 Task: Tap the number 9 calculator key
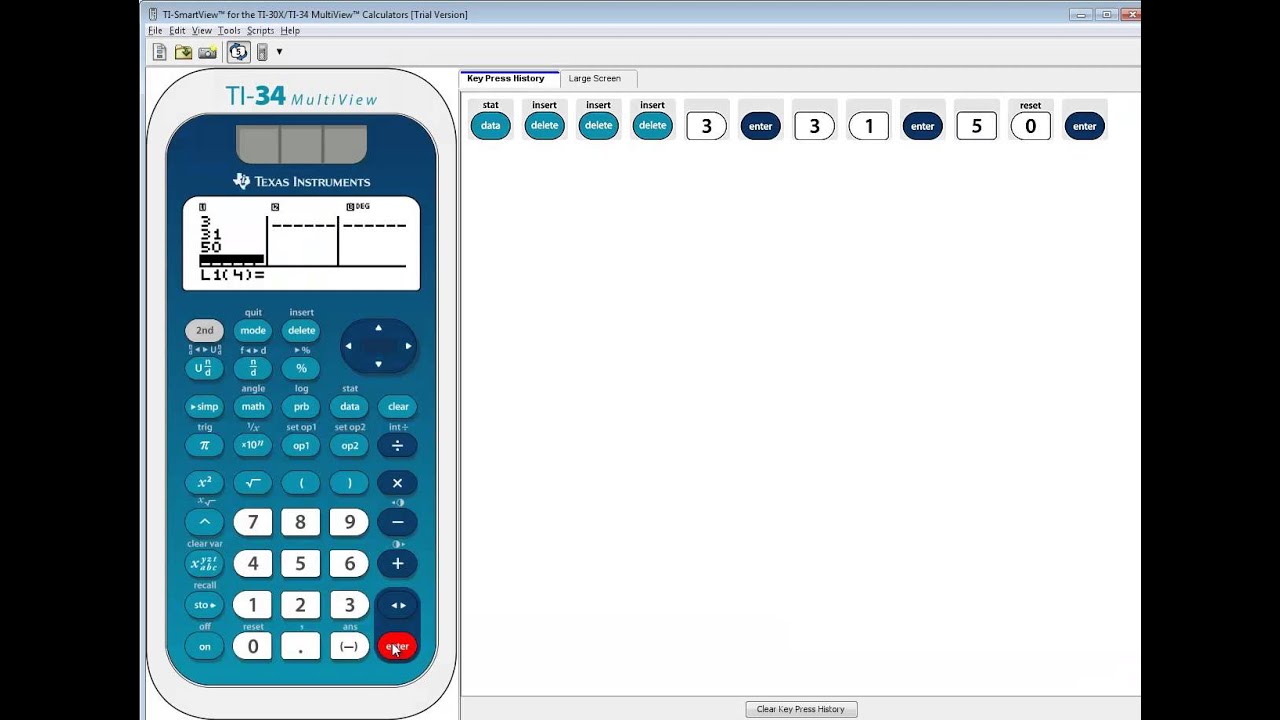coord(349,522)
